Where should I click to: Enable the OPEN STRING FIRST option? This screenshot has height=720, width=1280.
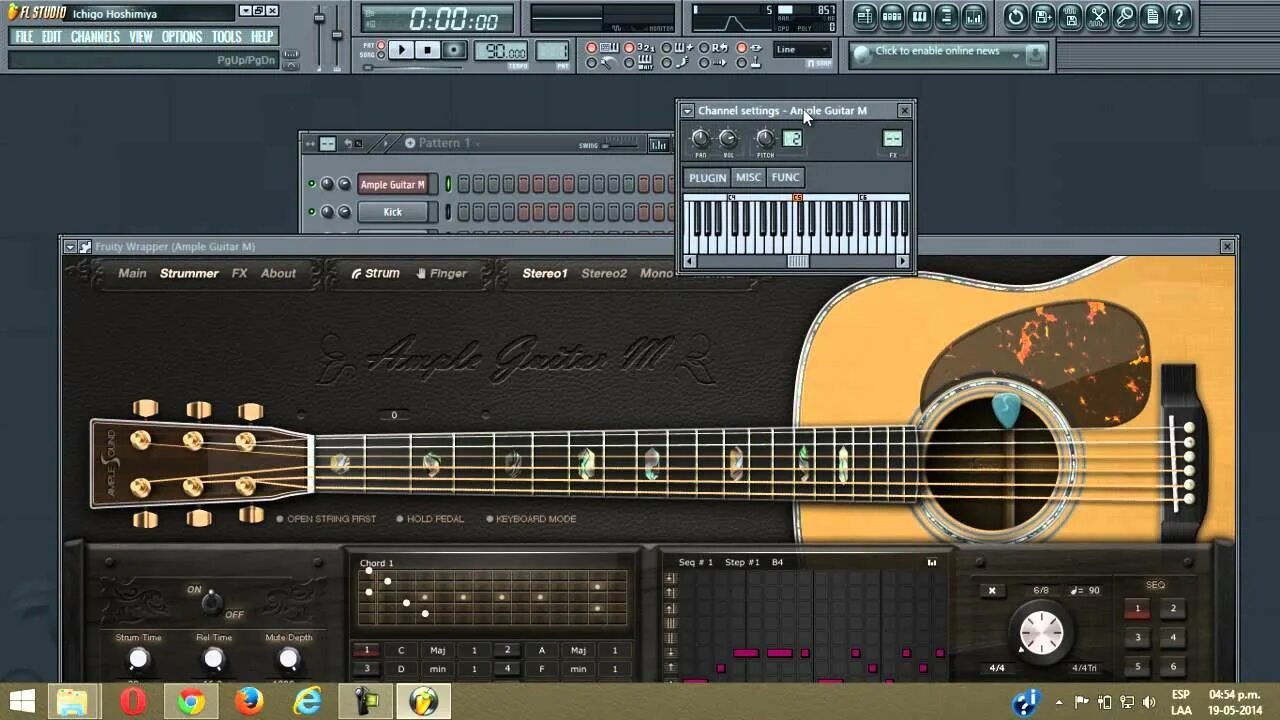point(326,519)
